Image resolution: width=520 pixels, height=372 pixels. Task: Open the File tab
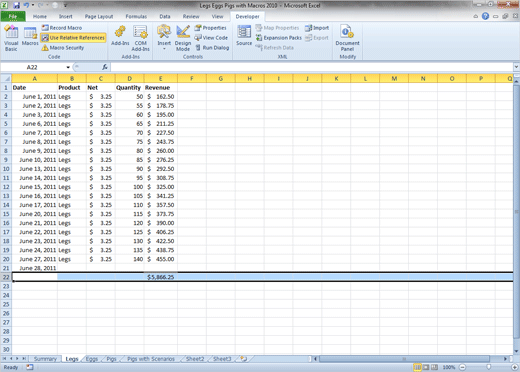point(13,16)
